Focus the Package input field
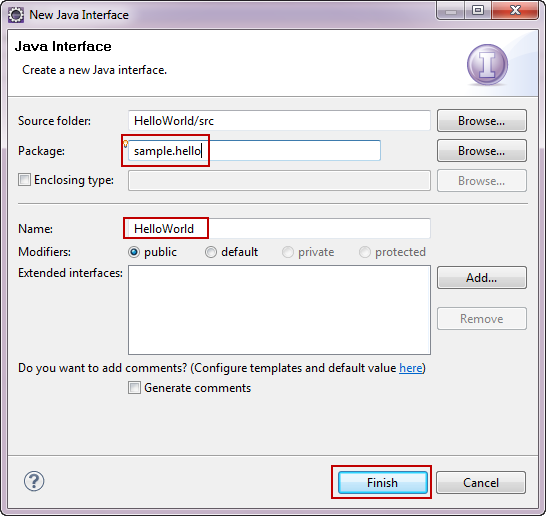 254,151
